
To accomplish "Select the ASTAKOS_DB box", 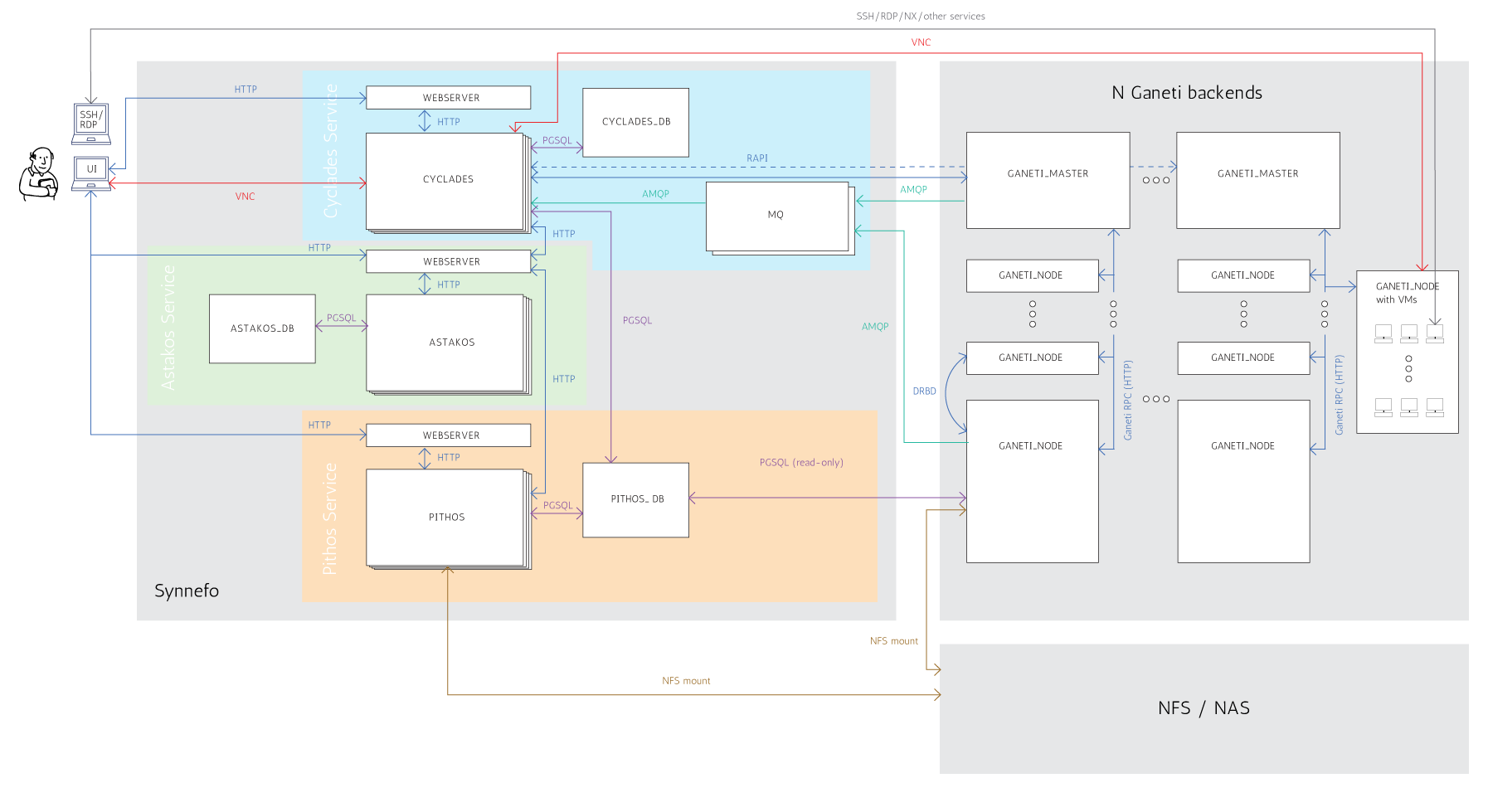I will click(262, 328).
